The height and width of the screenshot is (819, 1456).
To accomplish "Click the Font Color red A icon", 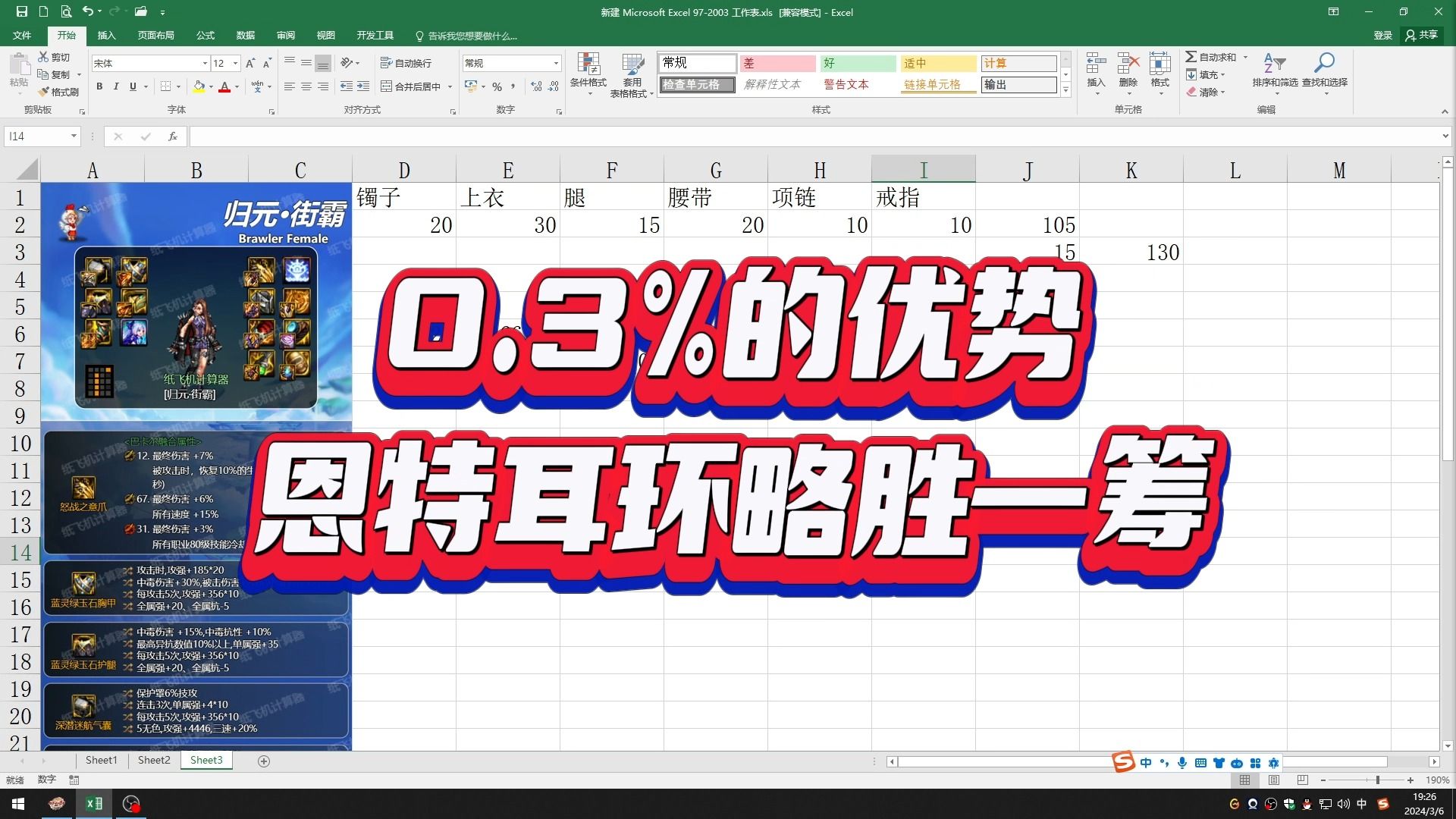I will pyautogui.click(x=224, y=86).
